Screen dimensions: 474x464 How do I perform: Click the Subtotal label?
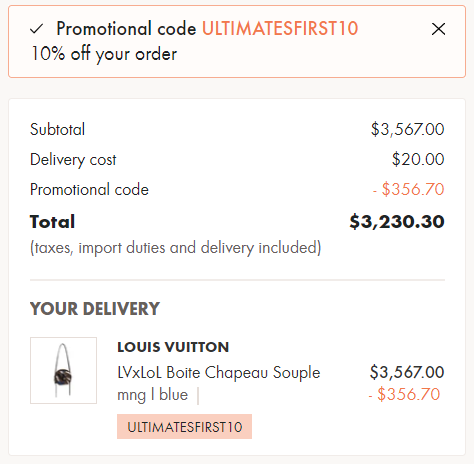point(57,129)
